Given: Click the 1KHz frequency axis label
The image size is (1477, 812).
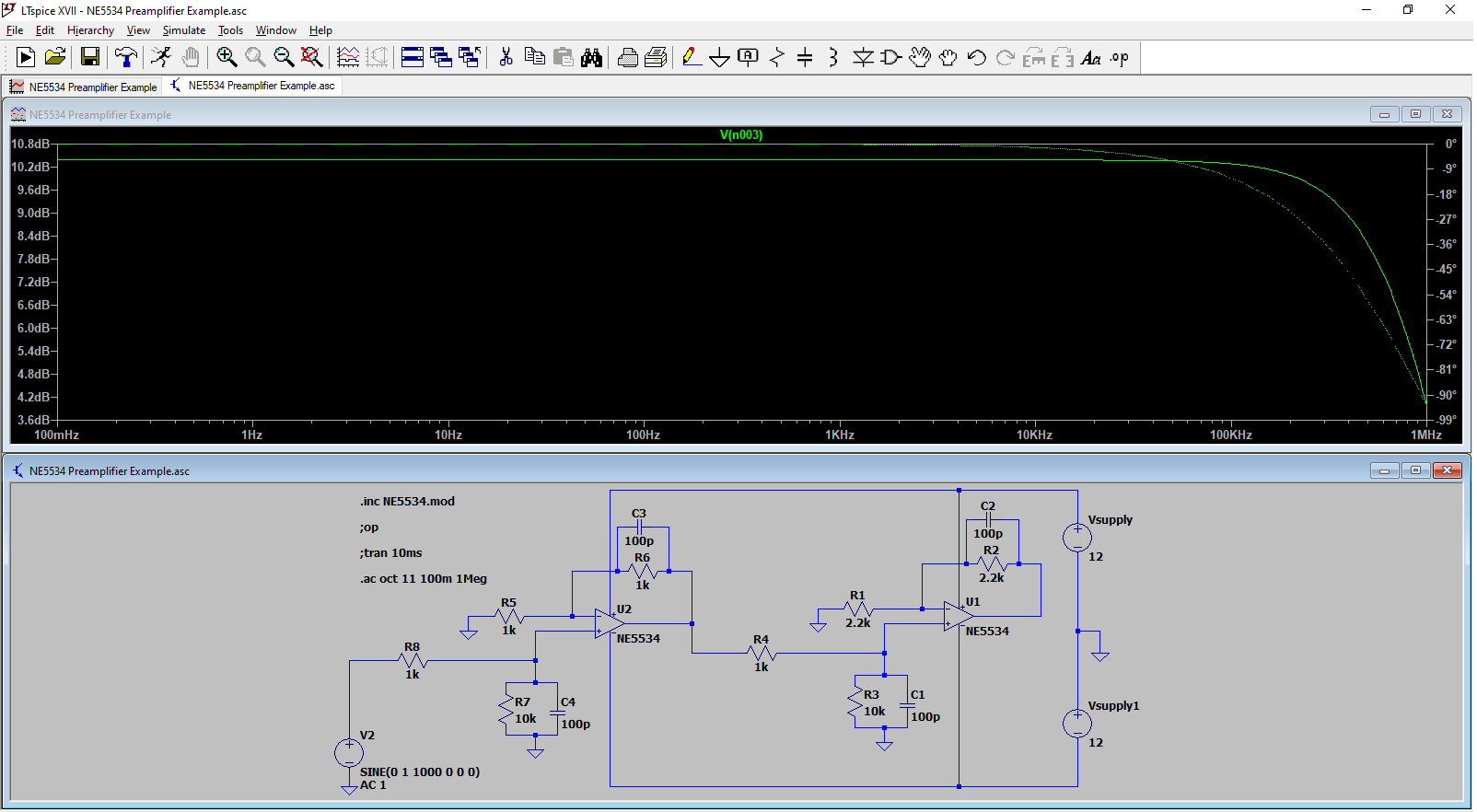Looking at the screenshot, I should (x=839, y=435).
